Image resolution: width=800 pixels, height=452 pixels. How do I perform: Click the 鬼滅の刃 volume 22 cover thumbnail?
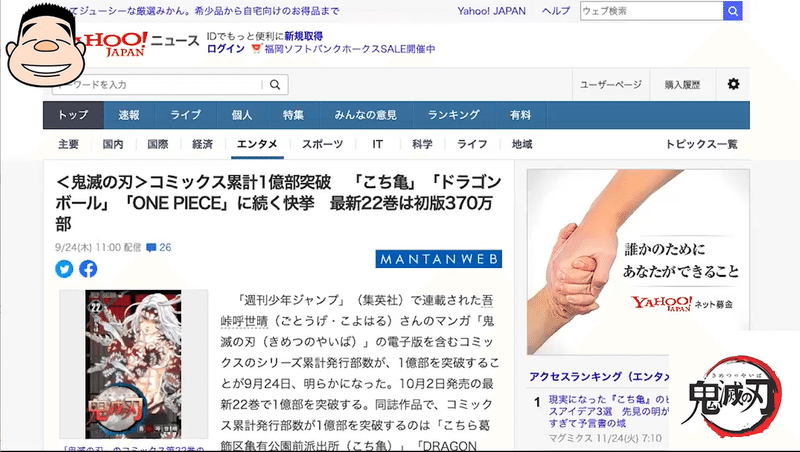(x=133, y=364)
